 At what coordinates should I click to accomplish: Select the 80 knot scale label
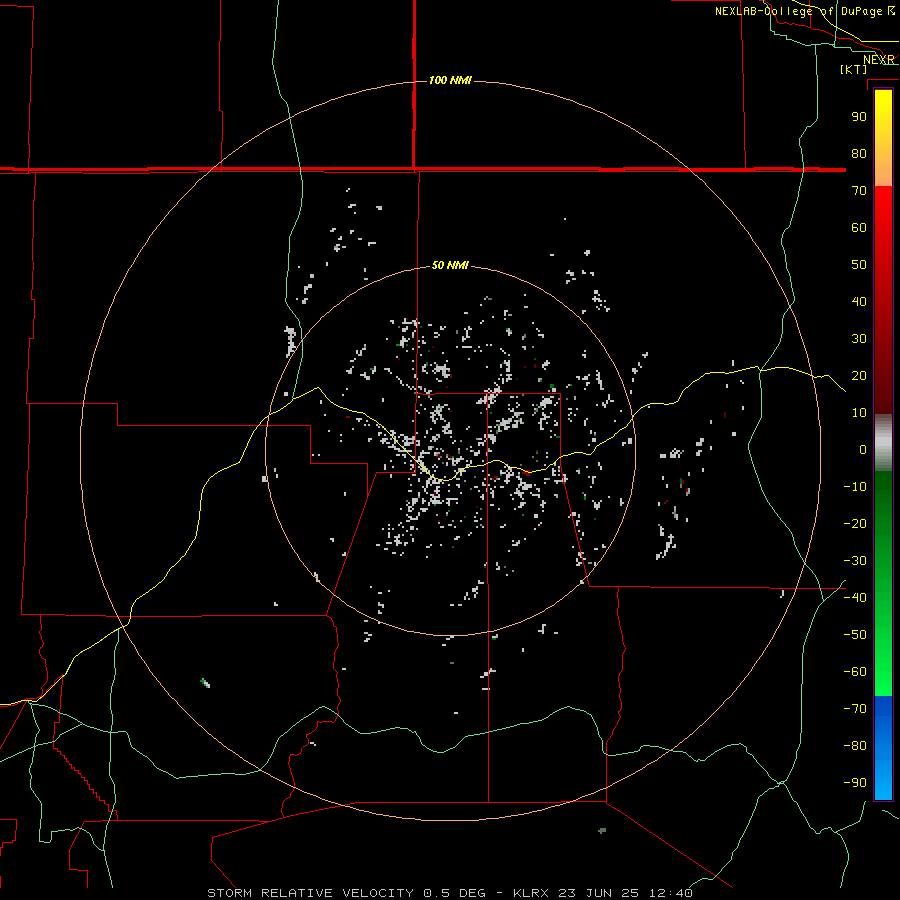pos(859,153)
